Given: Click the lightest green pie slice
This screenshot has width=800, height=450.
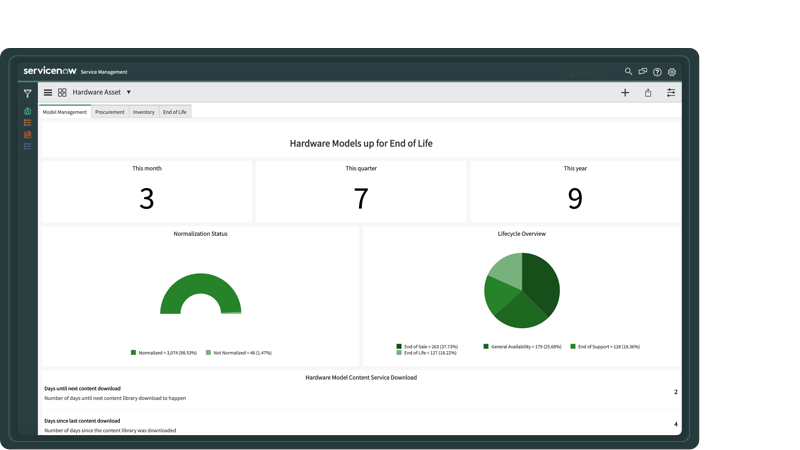Looking at the screenshot, I should 508,269.
